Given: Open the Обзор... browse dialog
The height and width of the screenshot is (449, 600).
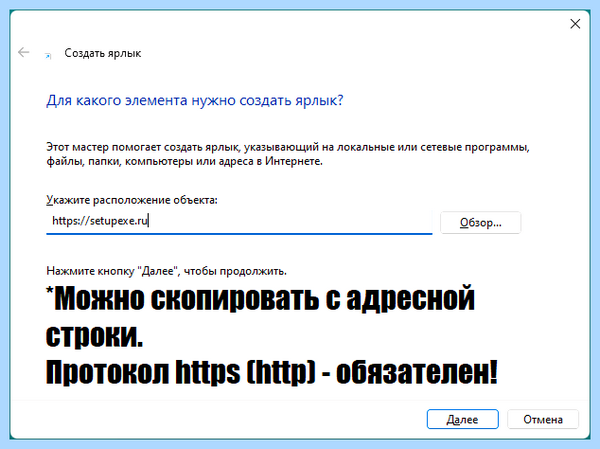Looking at the screenshot, I should point(480,222).
